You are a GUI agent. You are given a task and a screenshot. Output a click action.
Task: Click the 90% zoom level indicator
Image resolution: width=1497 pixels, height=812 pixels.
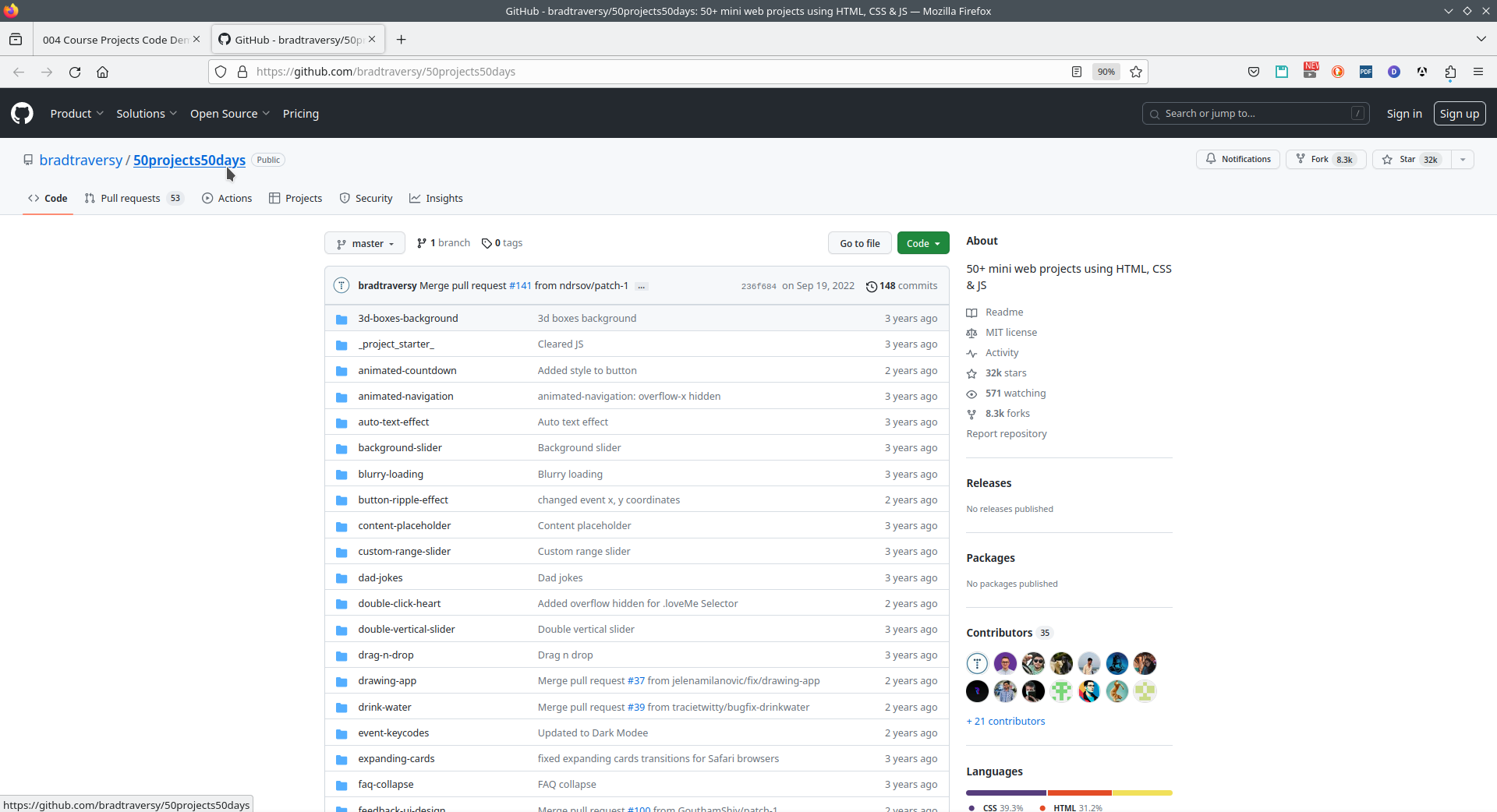tap(1106, 72)
